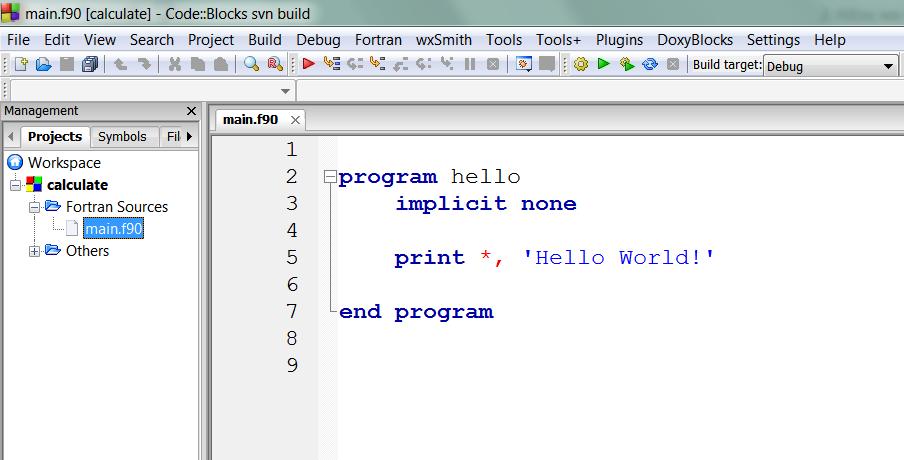The height and width of the screenshot is (460, 904).
Task: Open the Help menu
Action: tap(830, 40)
